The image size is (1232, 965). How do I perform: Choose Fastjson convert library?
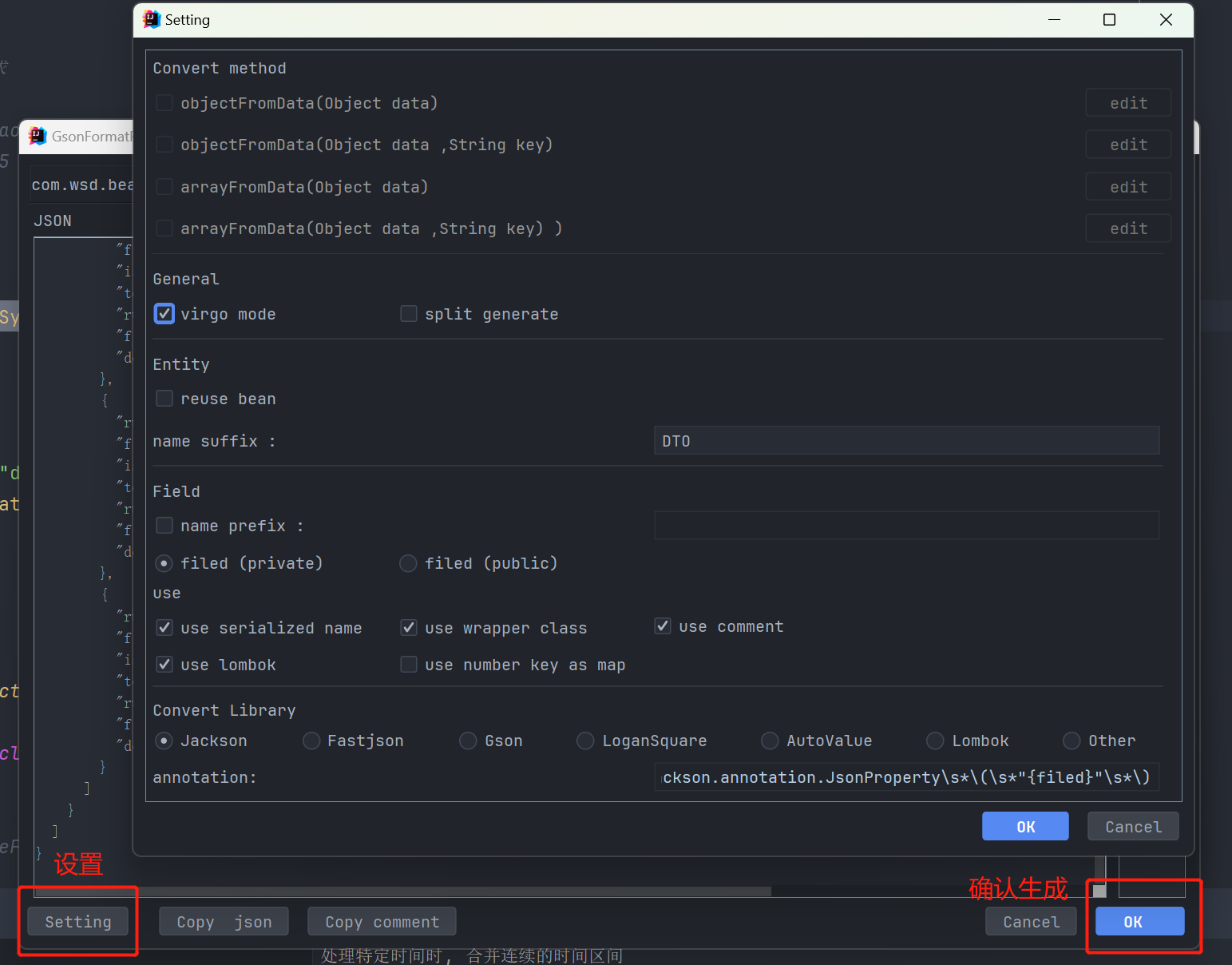coord(311,741)
